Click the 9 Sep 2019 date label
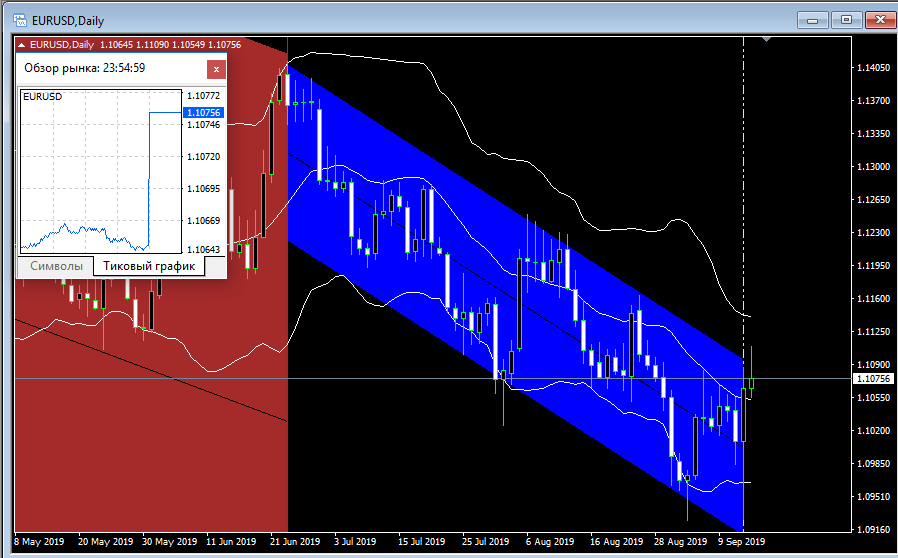The image size is (898, 558). point(741,541)
